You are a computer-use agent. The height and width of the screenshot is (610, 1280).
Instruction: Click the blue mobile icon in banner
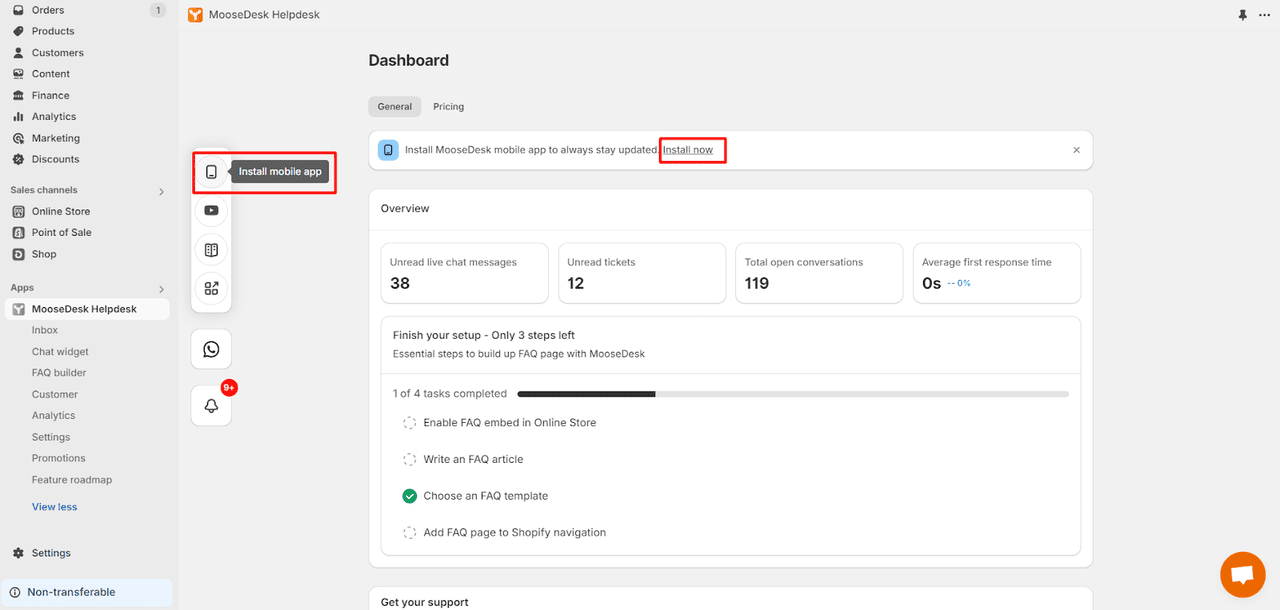(389, 150)
